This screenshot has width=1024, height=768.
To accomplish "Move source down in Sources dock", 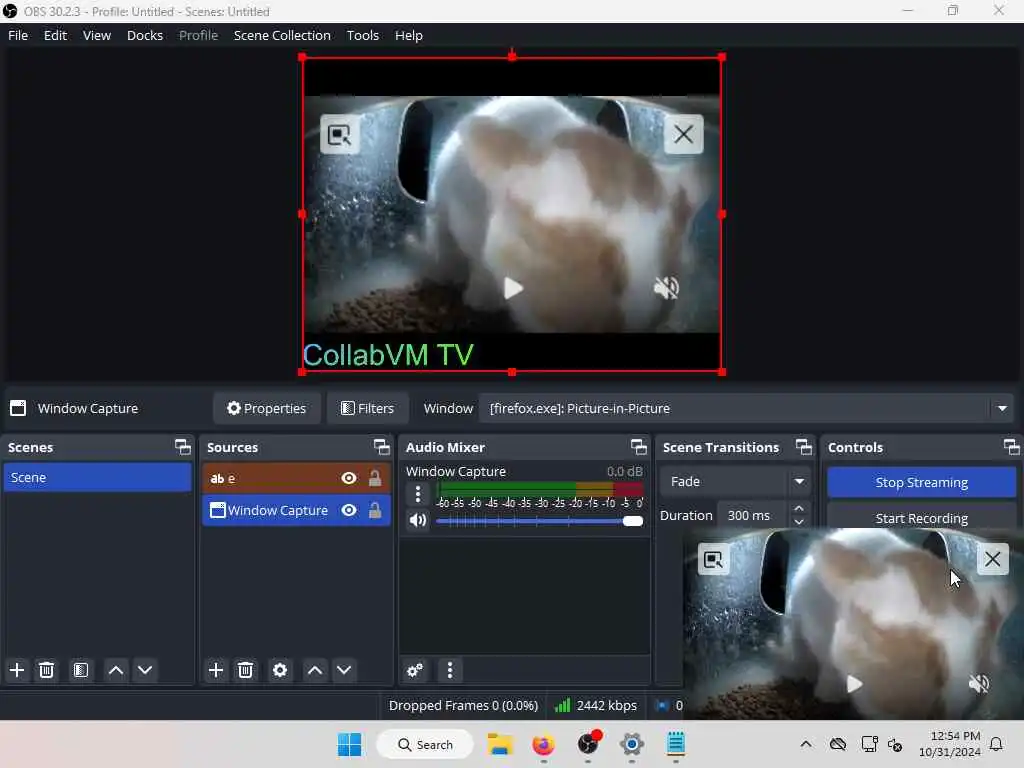I will [344, 670].
